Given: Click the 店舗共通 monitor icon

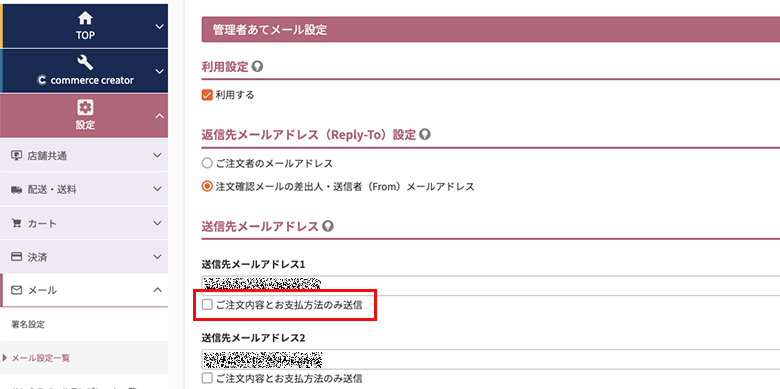Looking at the screenshot, I should [16, 156].
